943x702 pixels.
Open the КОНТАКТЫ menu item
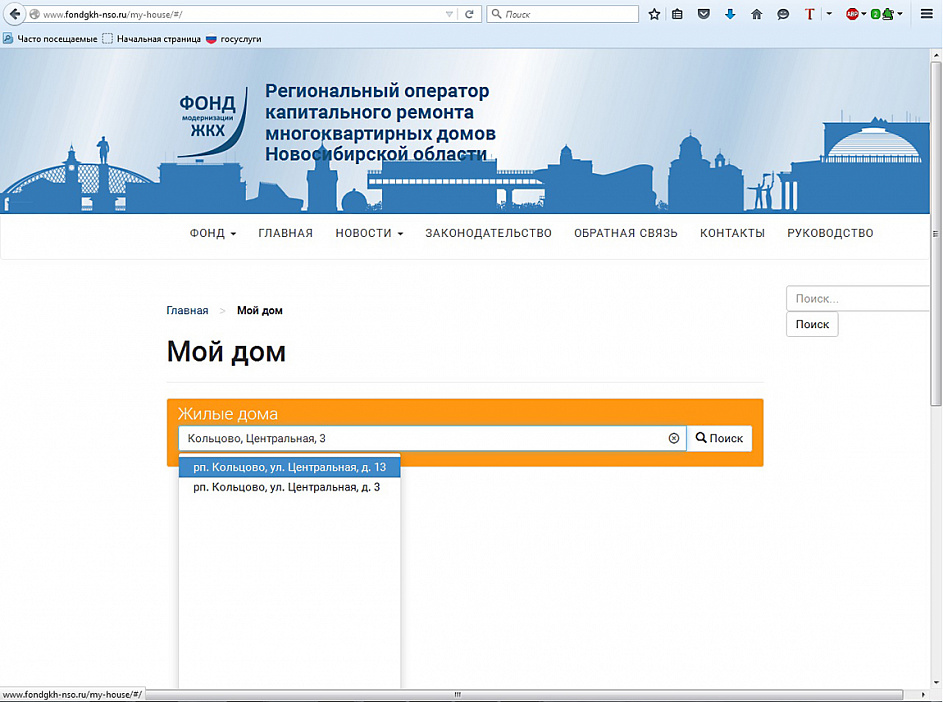pos(733,233)
